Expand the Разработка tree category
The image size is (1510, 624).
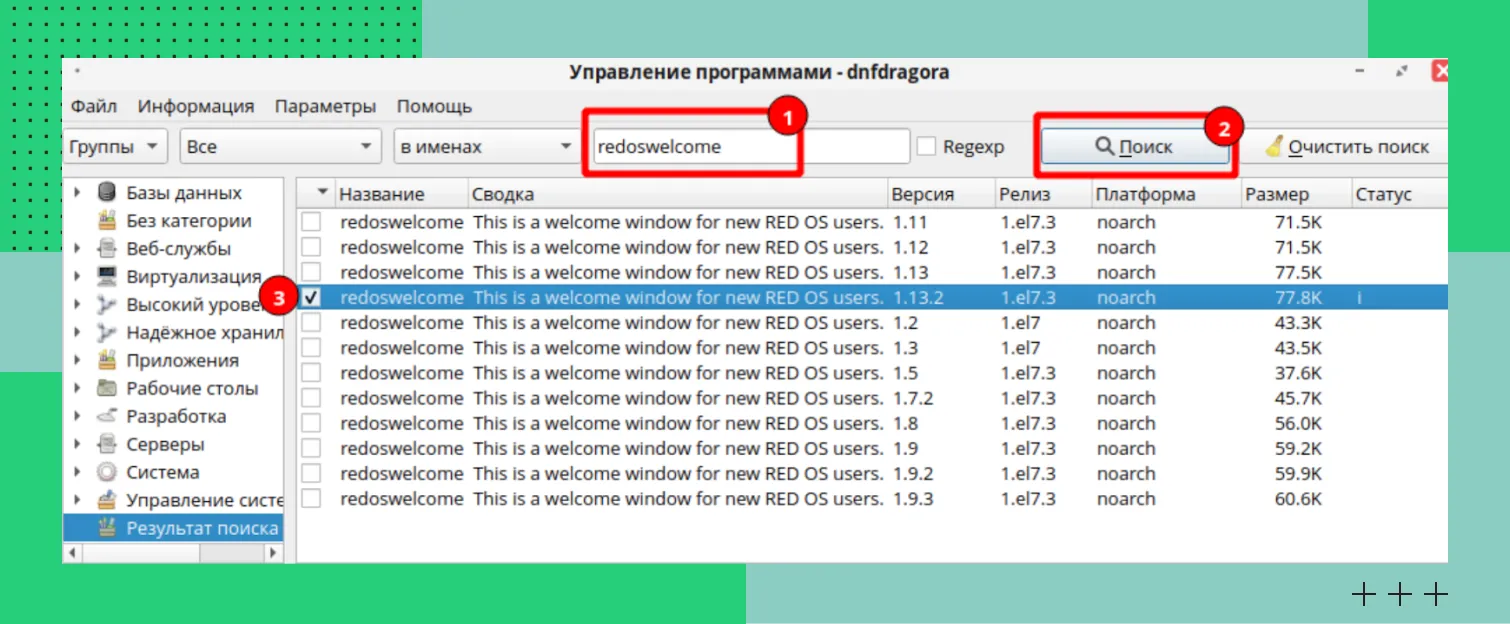tap(78, 417)
